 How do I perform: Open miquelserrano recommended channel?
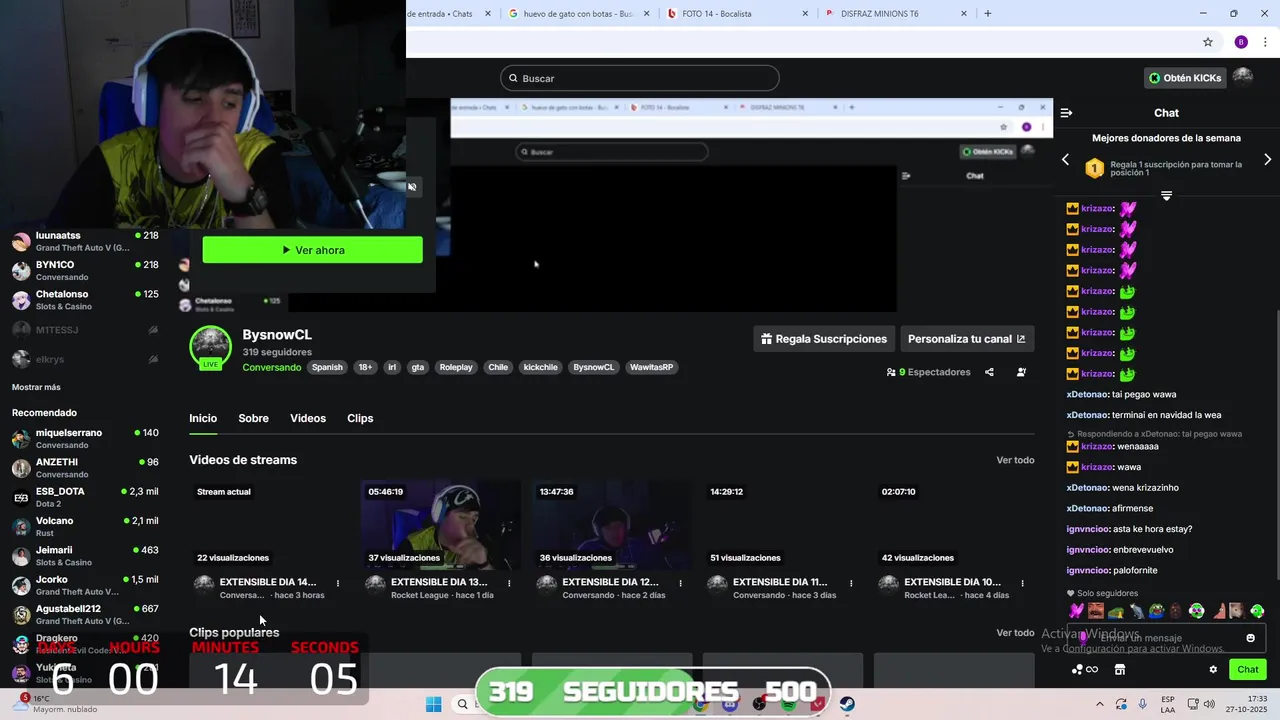(84, 438)
